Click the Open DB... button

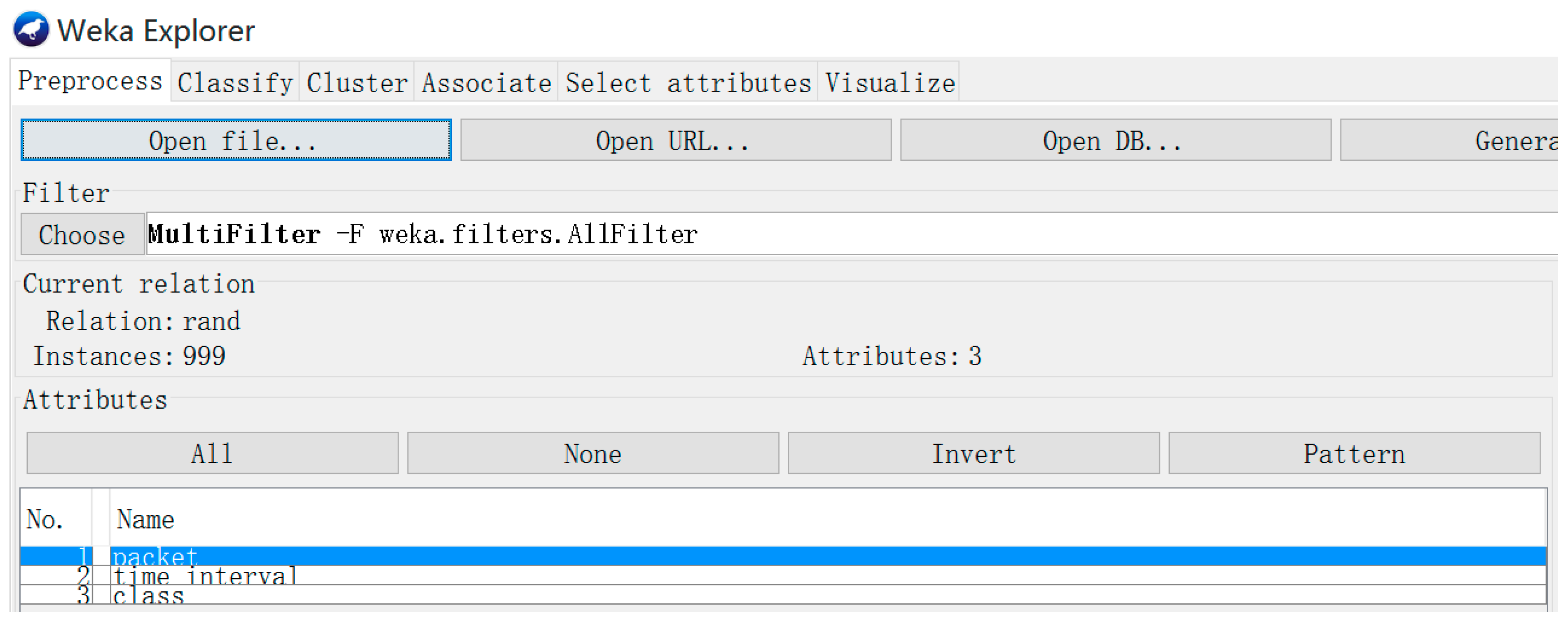1115,140
